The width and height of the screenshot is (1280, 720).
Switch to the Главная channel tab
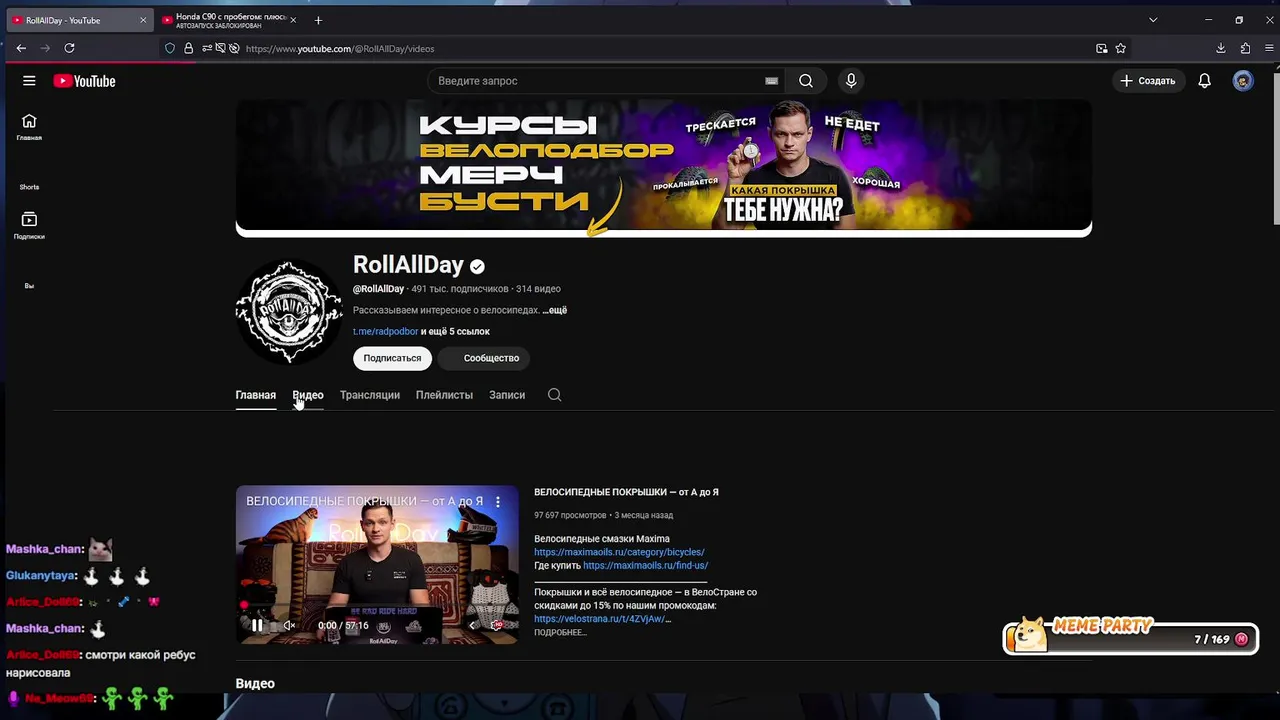point(255,395)
